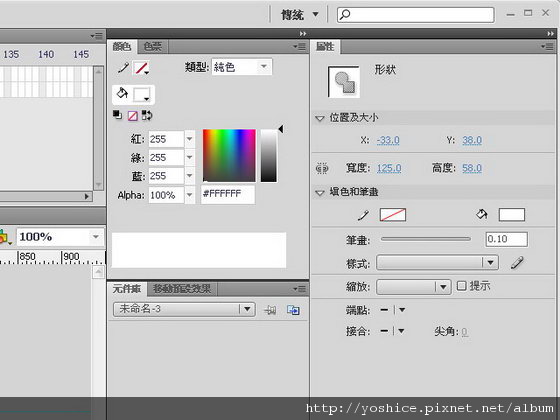Adjust the brightness slider next to the spectrum
560x420 pixels.
(269, 156)
